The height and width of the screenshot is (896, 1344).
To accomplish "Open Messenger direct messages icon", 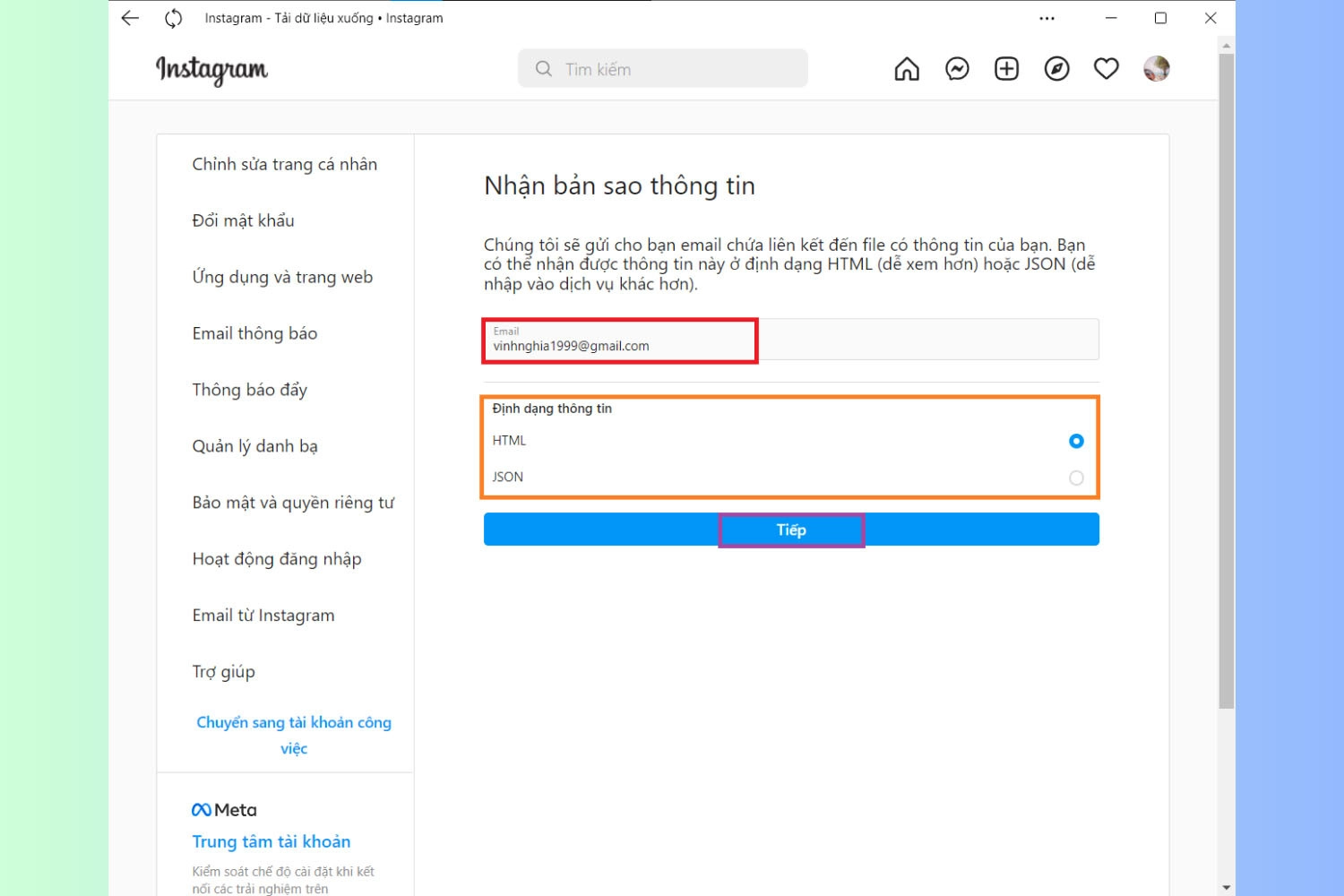I will (957, 69).
